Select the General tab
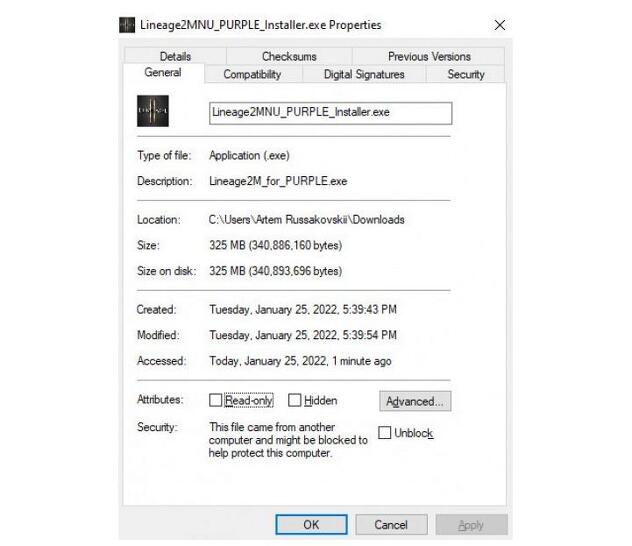This screenshot has width=632, height=546. pos(163,73)
